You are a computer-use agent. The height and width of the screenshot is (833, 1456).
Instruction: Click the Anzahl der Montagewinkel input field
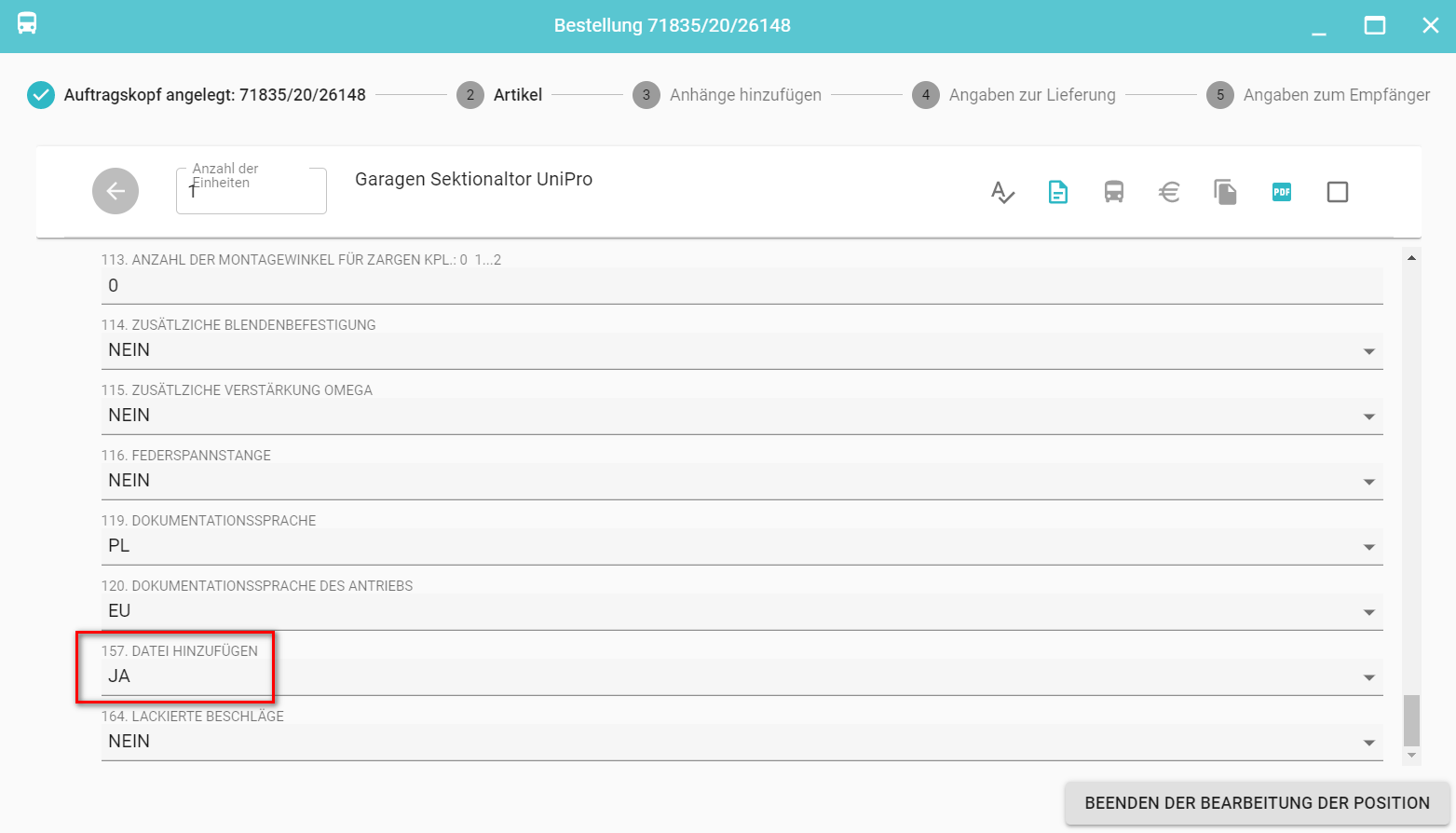tap(741, 286)
